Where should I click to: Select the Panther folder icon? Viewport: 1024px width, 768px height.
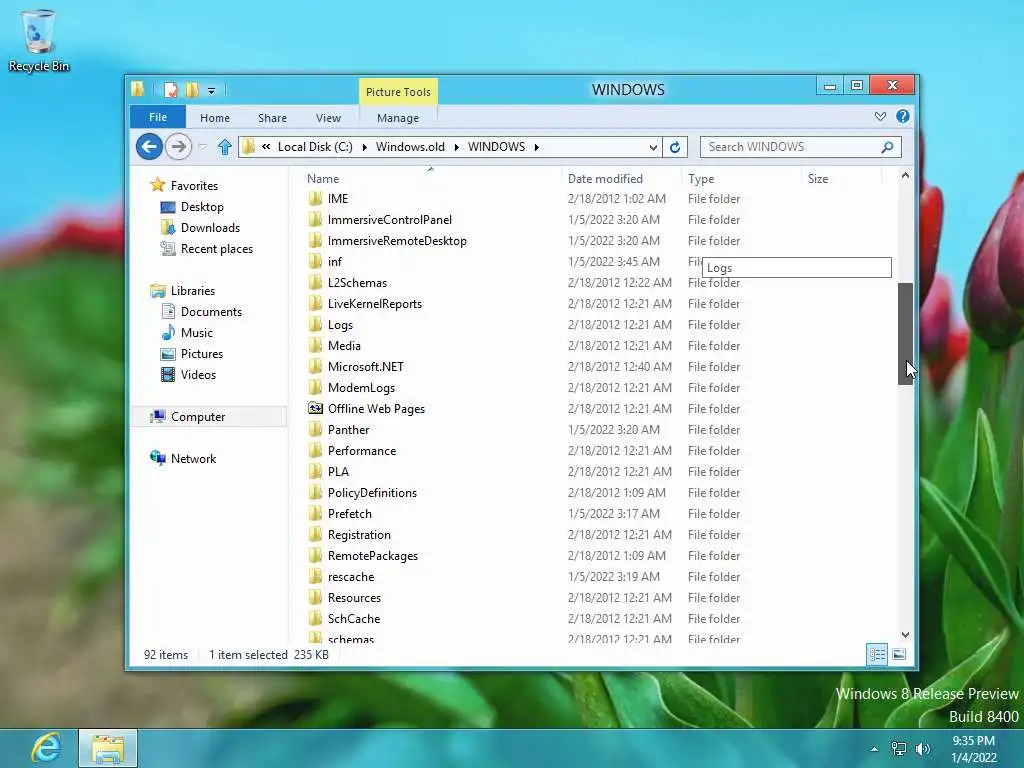tap(315, 429)
